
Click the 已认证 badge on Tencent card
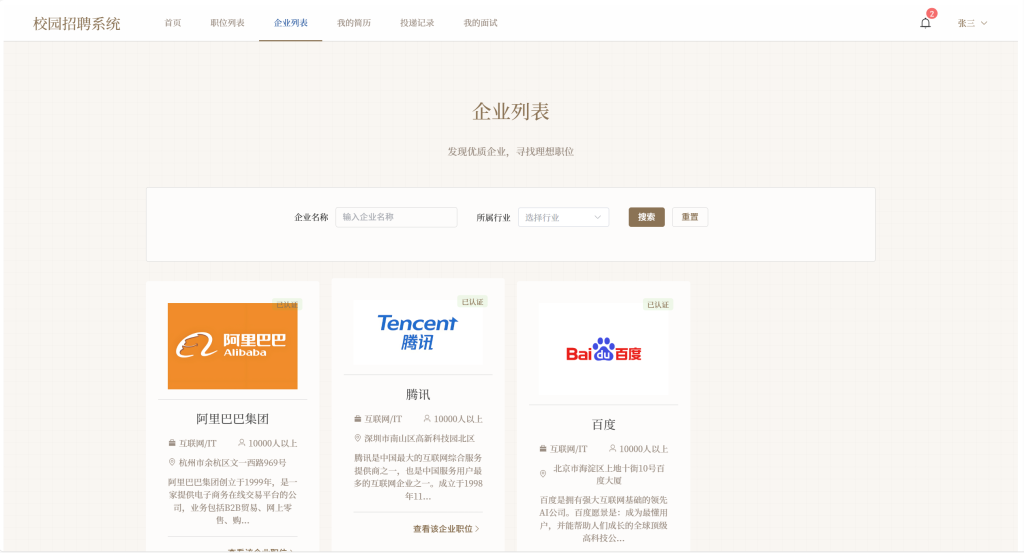(473, 302)
